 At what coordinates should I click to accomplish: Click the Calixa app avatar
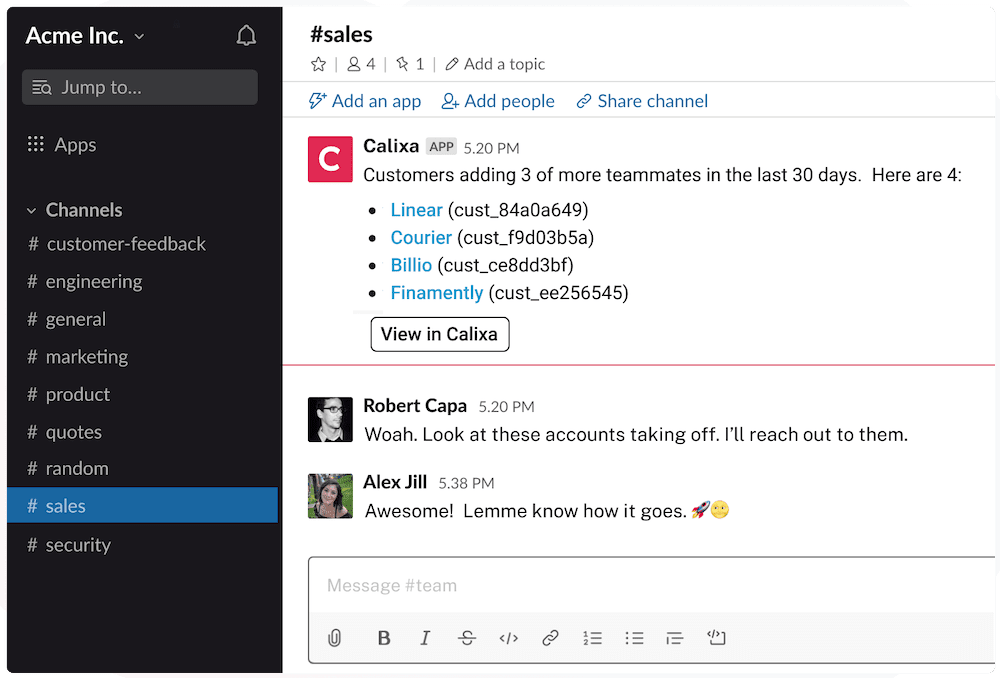pos(330,159)
